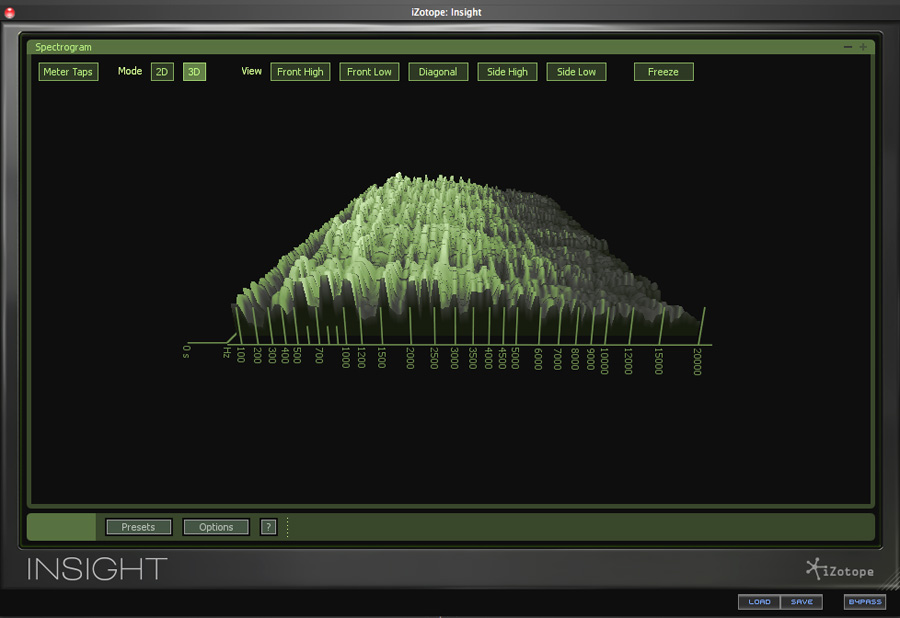Choose the Front Low view
This screenshot has height=618, width=900.
pyautogui.click(x=369, y=72)
